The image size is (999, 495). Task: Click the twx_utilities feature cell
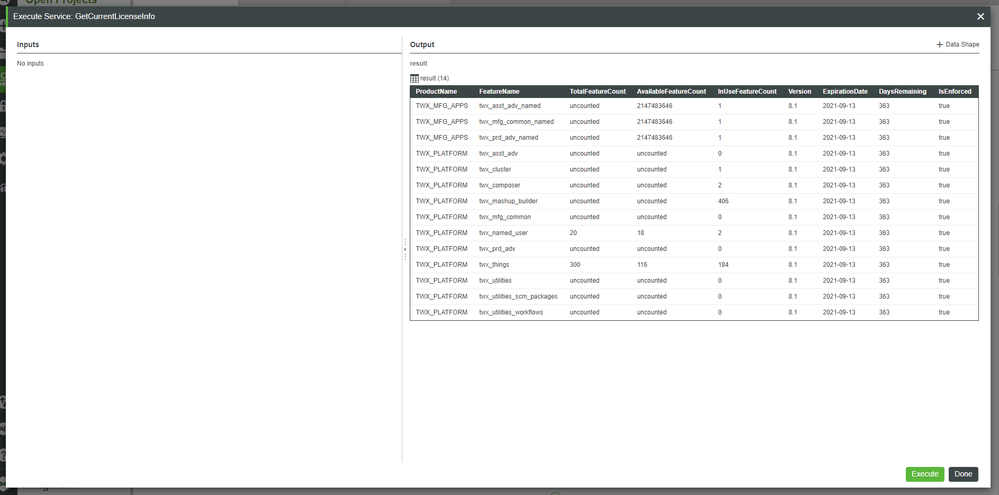496,281
